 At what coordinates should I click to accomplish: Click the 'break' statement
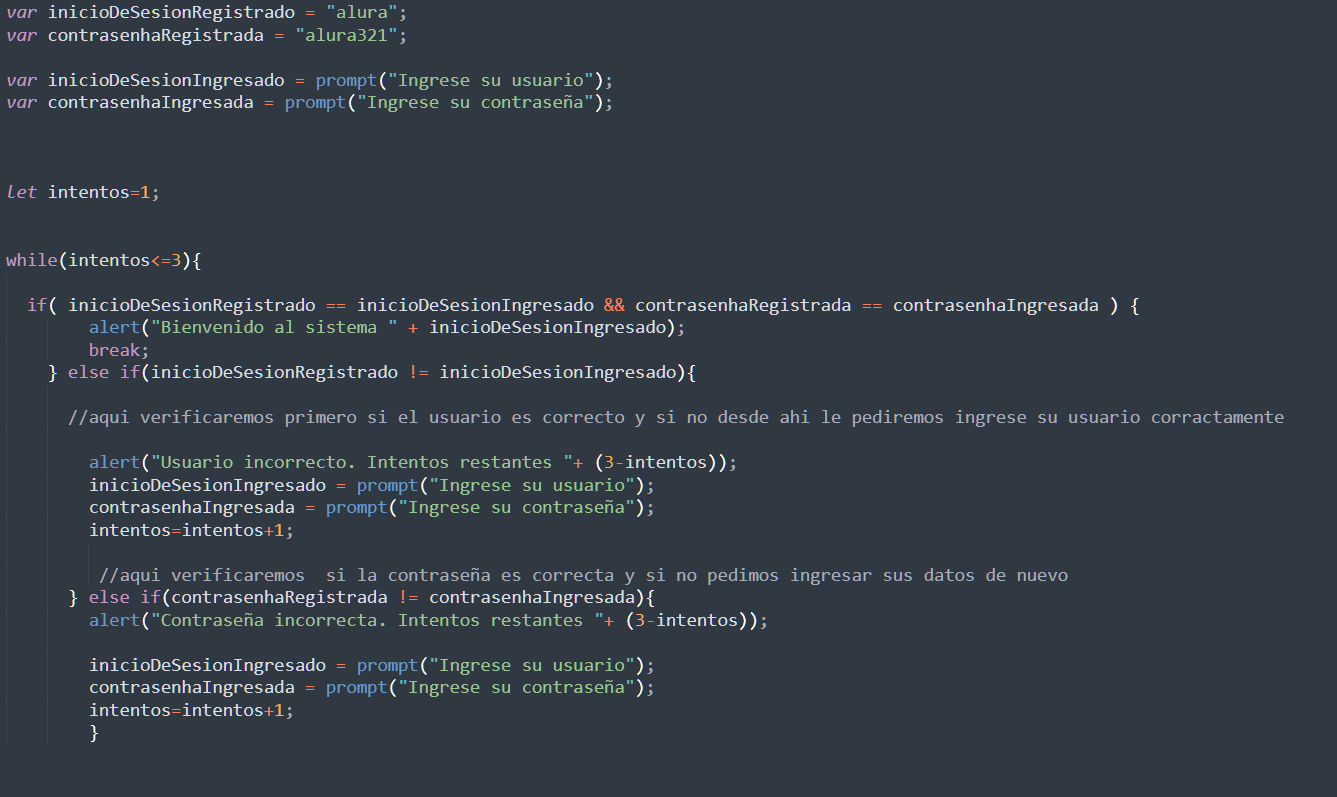pyautogui.click(x=115, y=350)
